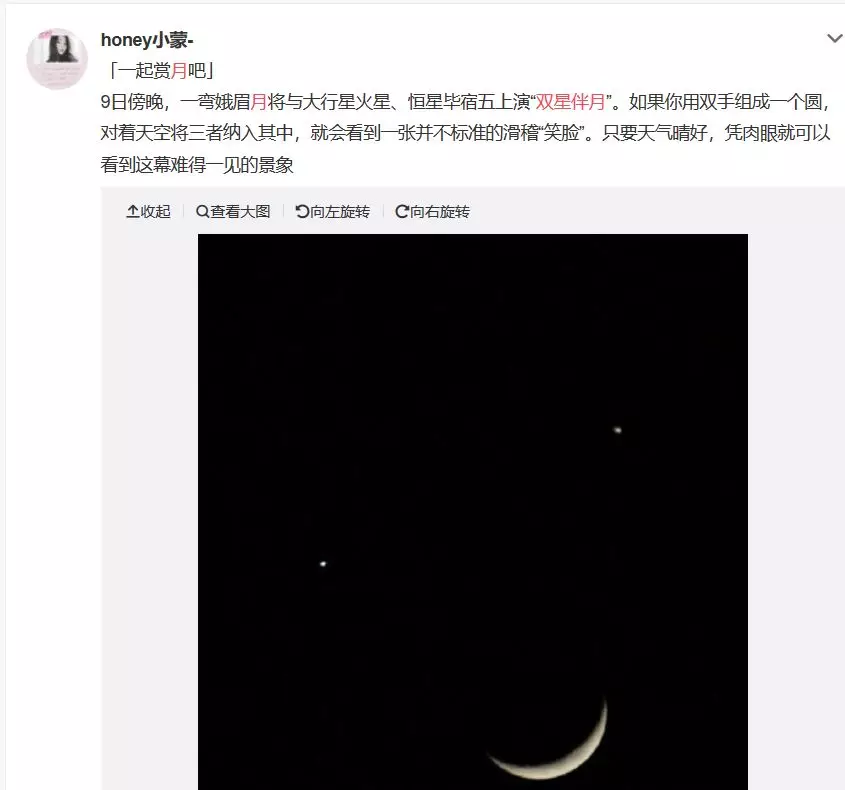This screenshot has width=845, height=790.
Task: Click the magnifier icon for 查看大图
Action: [x=202, y=212]
